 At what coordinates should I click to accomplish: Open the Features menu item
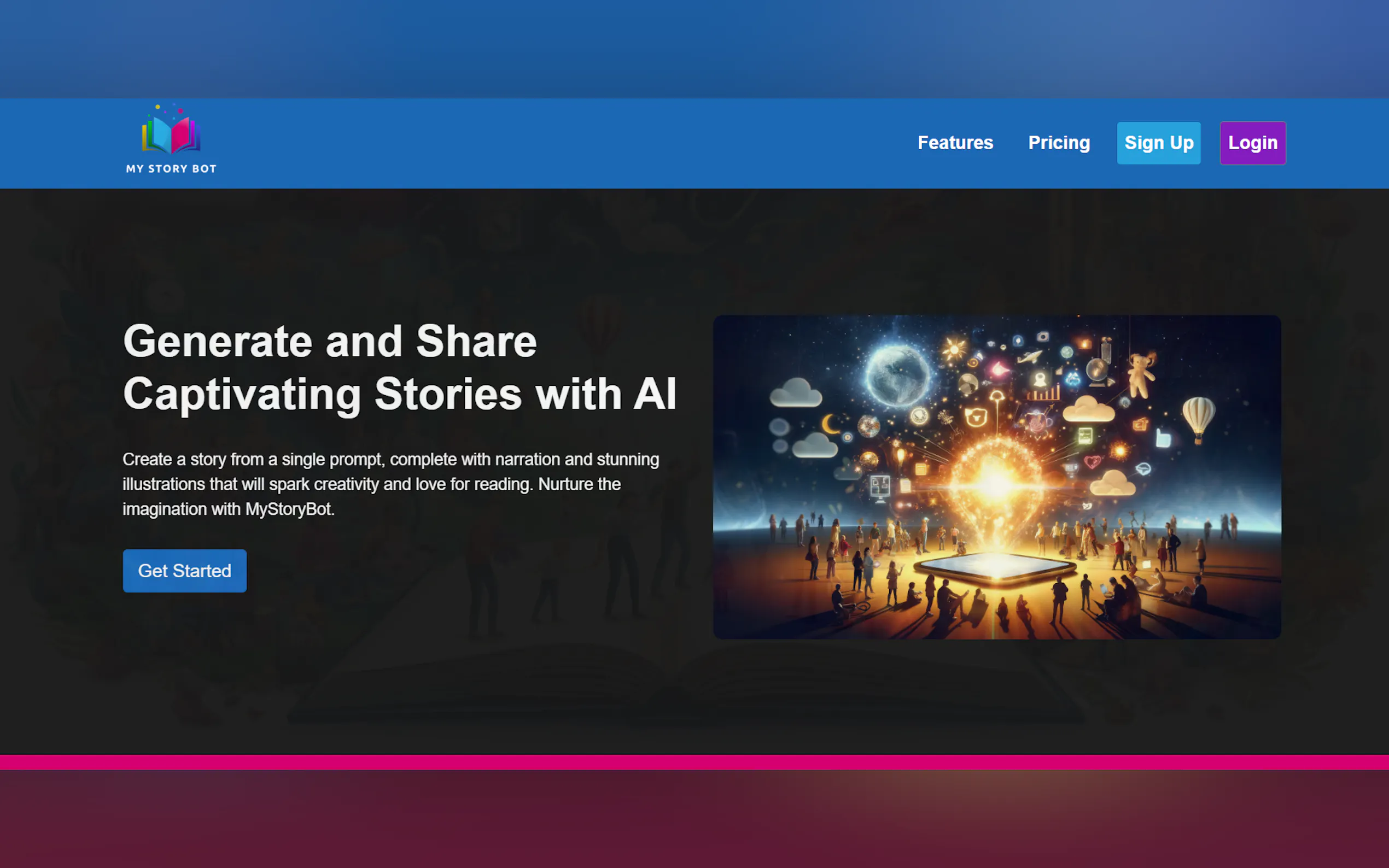(x=955, y=142)
